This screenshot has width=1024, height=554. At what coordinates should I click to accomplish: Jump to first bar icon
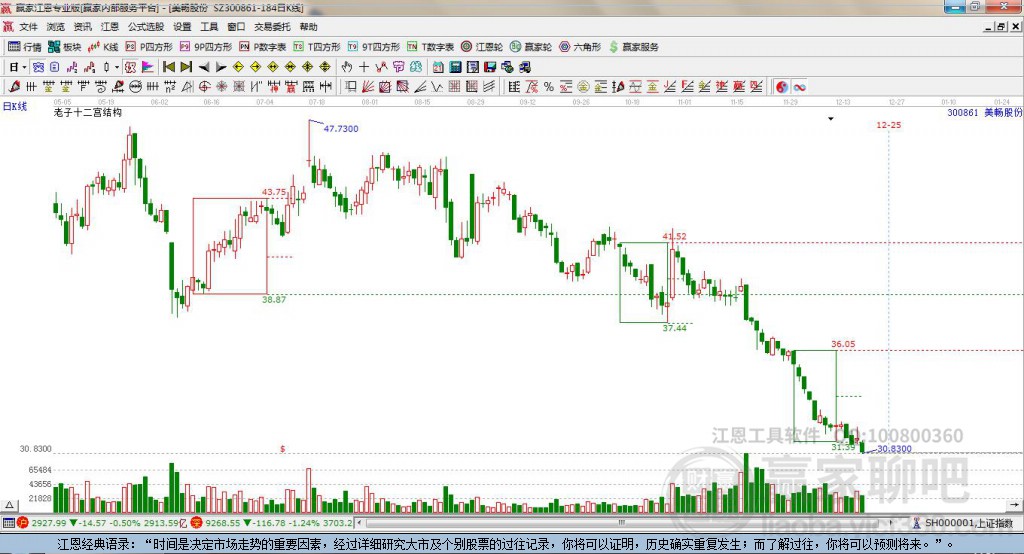(169, 67)
